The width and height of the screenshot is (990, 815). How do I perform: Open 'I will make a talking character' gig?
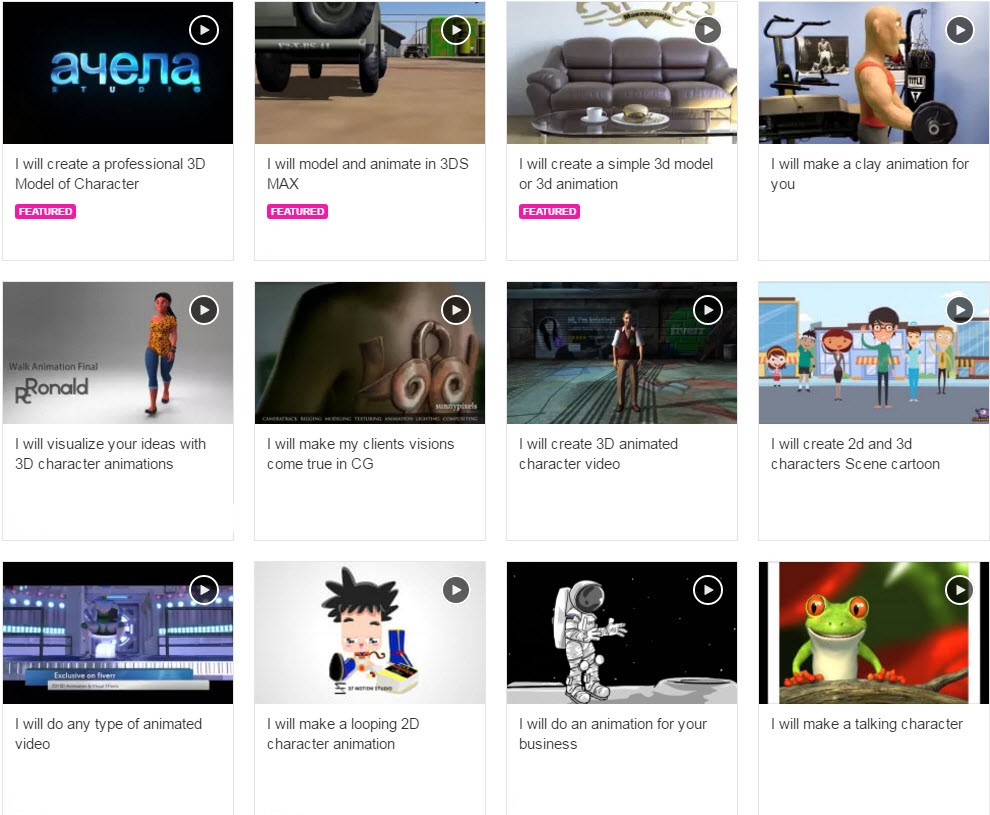pyautogui.click(x=867, y=724)
